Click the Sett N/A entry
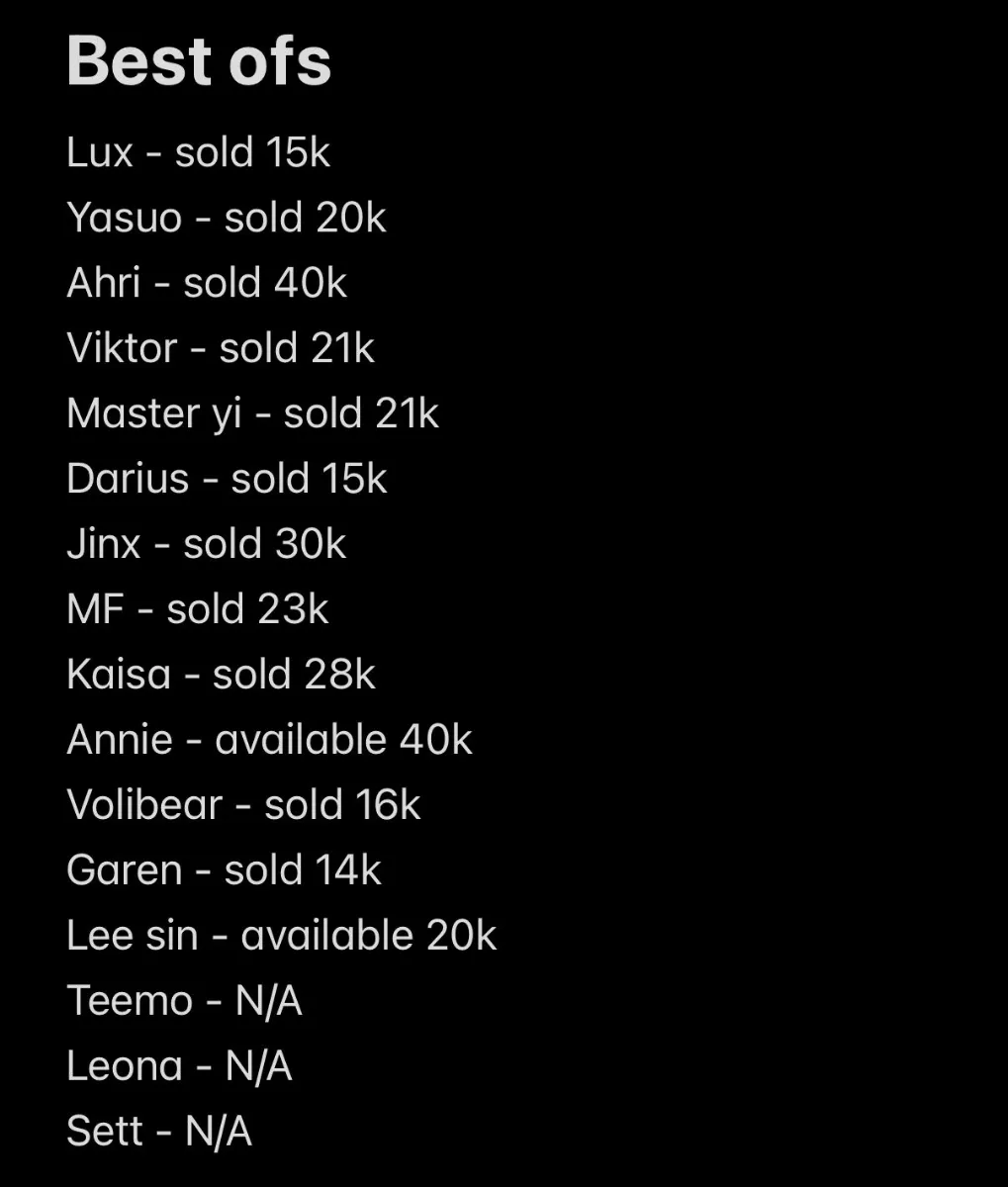The height and width of the screenshot is (1187, 1008). tap(159, 1132)
